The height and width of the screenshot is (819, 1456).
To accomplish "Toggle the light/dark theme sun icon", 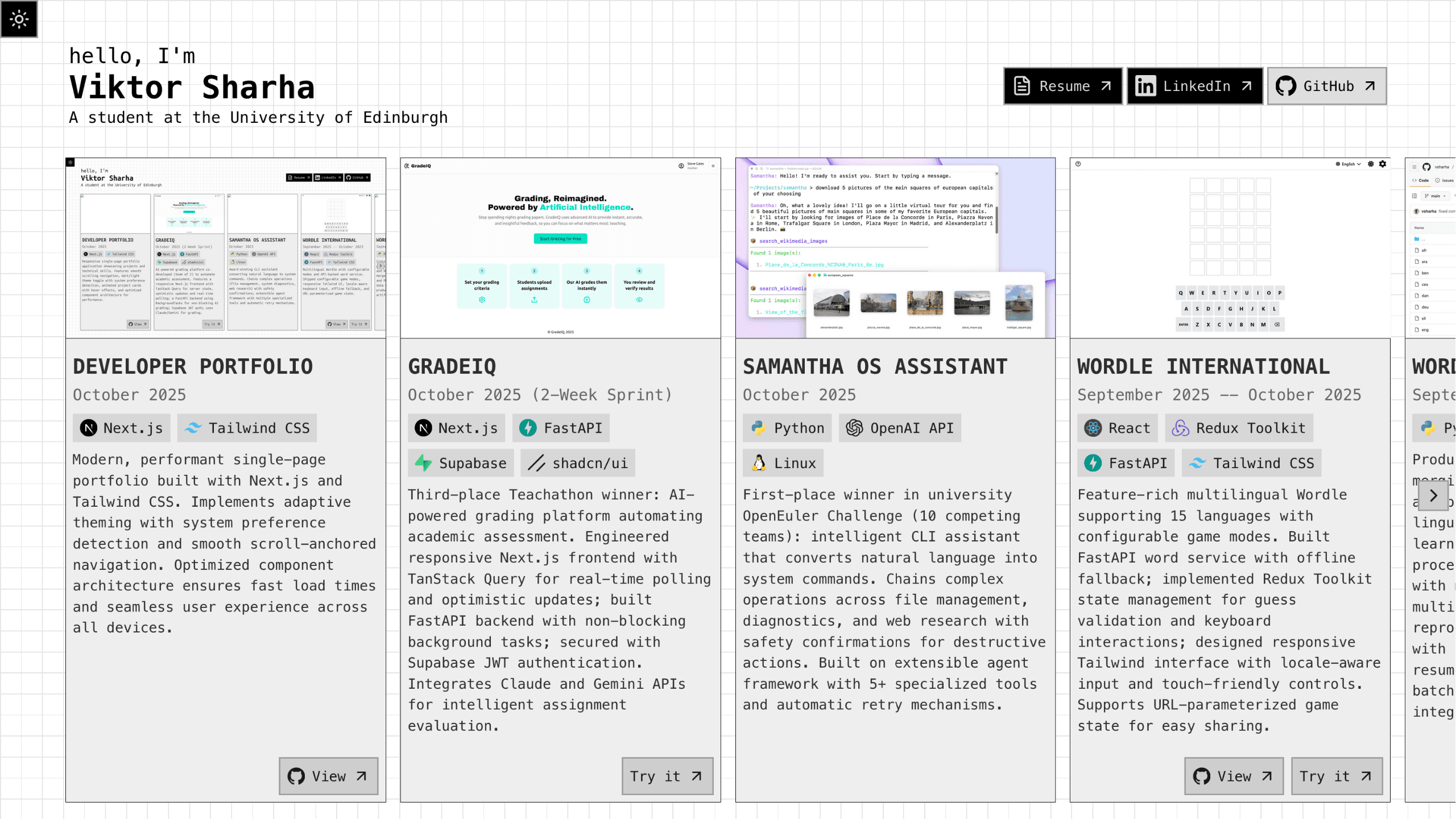I will 19,19.
